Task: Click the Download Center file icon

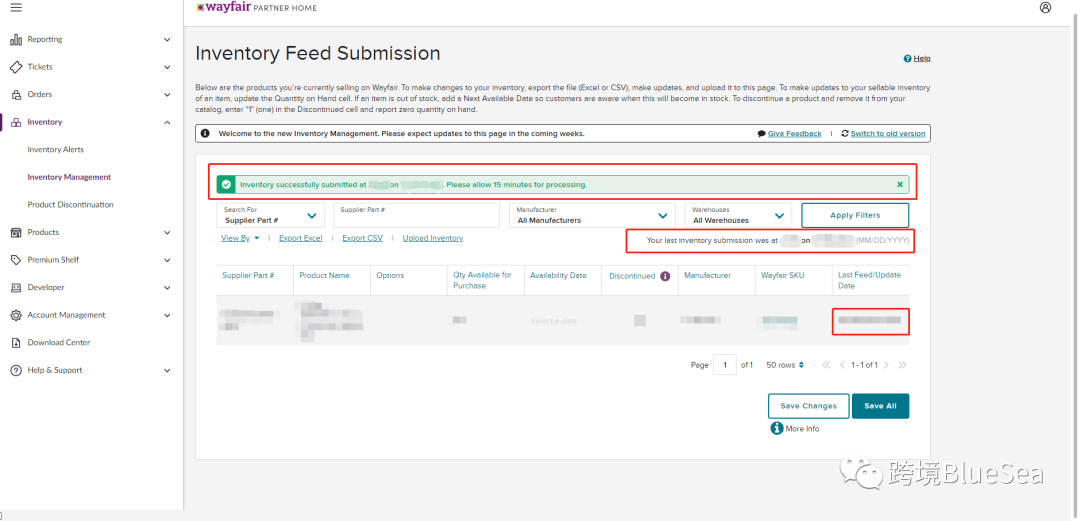Action: pos(16,343)
